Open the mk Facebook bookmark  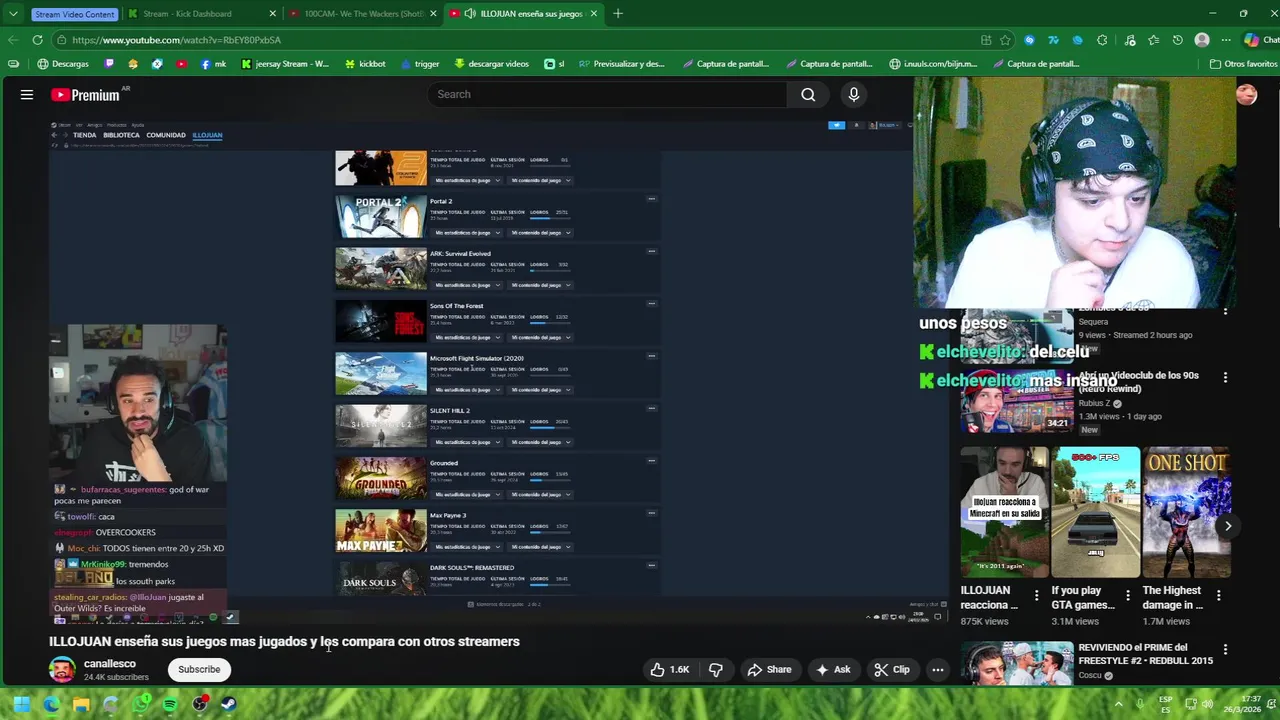(x=214, y=64)
